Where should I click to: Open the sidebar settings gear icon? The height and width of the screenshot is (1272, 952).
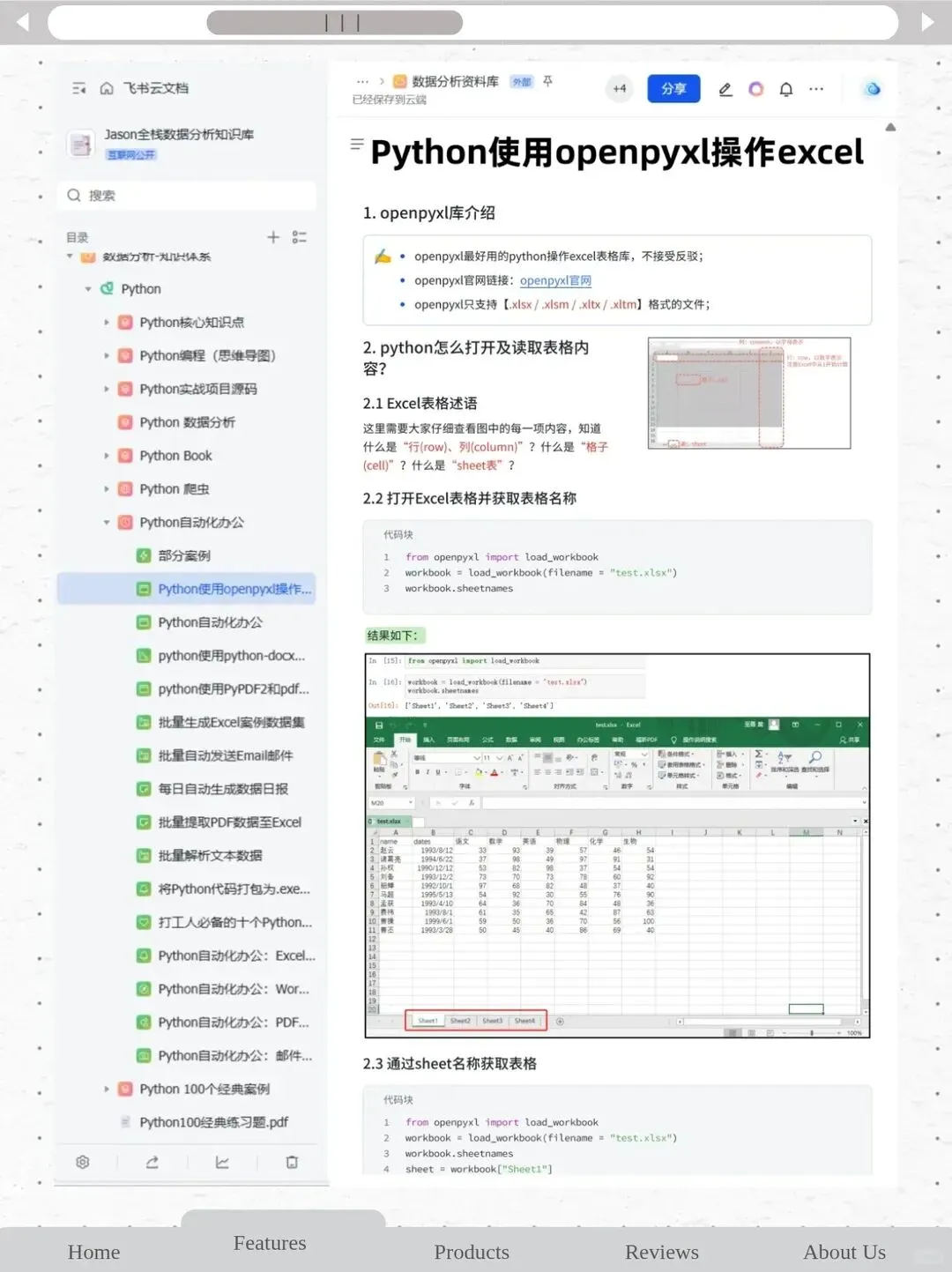pyautogui.click(x=83, y=1162)
